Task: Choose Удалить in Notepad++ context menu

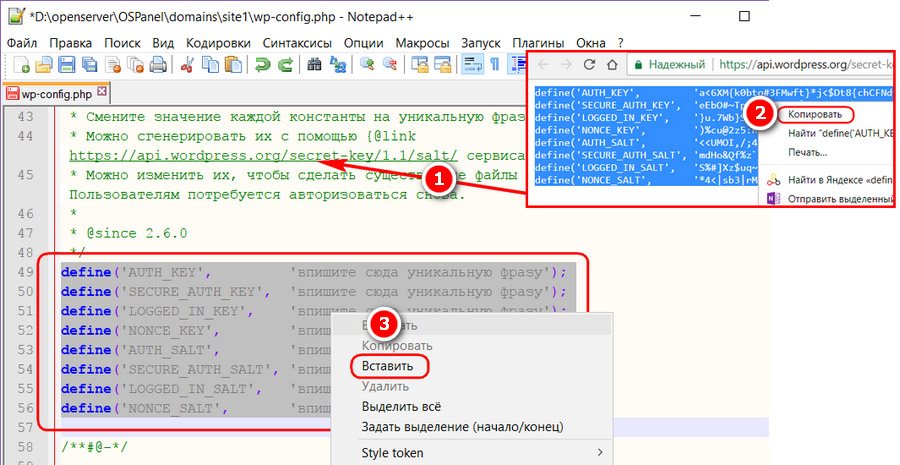Action: (x=385, y=386)
